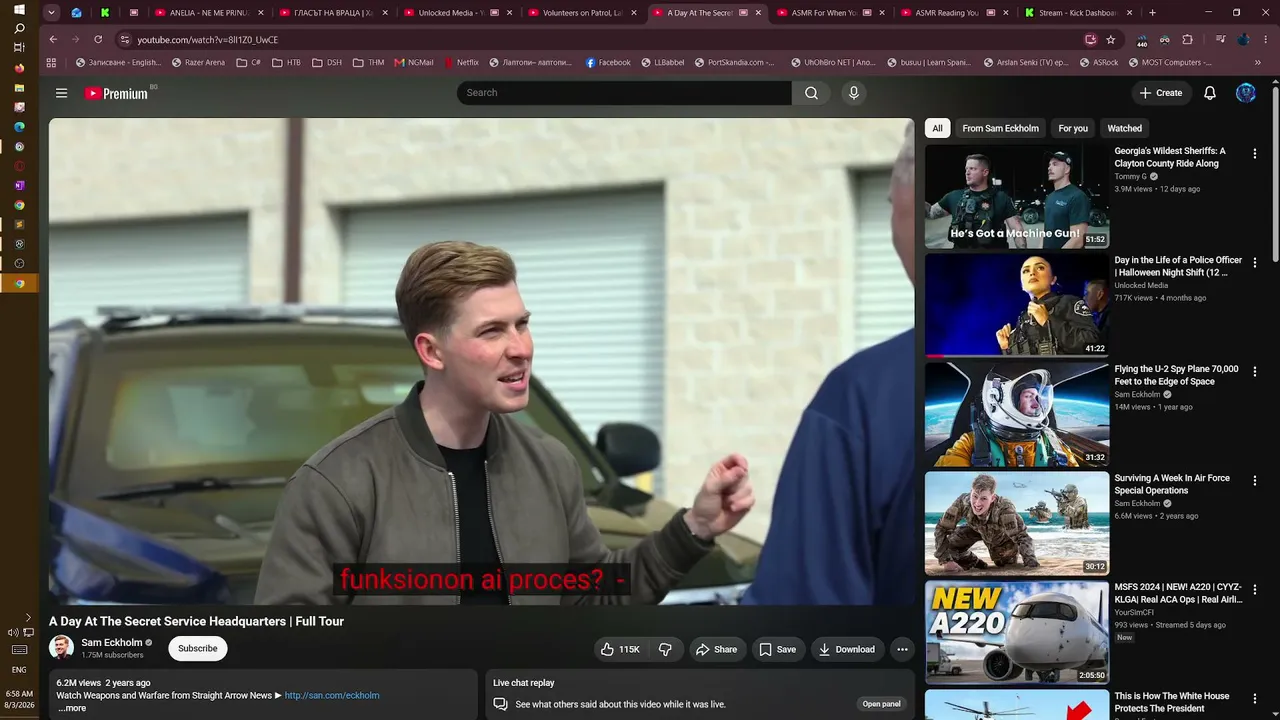Open Sam Eckholm channel avatar
Image resolution: width=1280 pixels, height=720 pixels.
coord(61,647)
